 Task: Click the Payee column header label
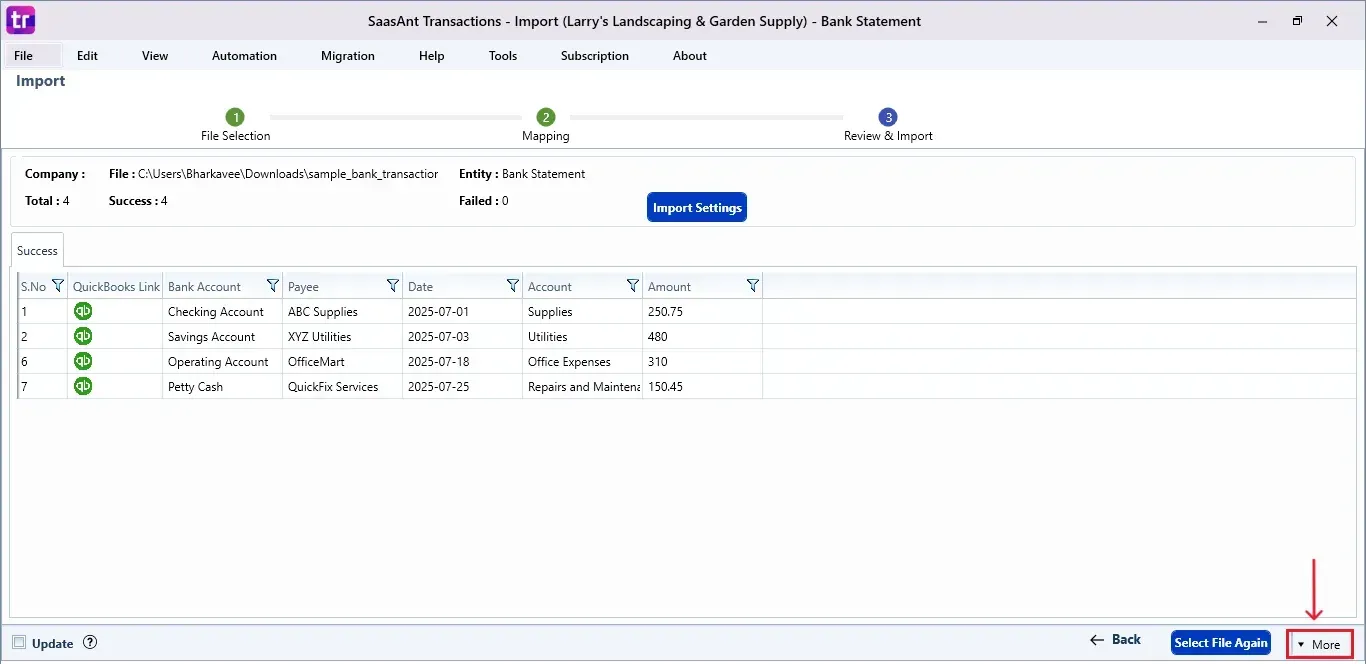303,287
